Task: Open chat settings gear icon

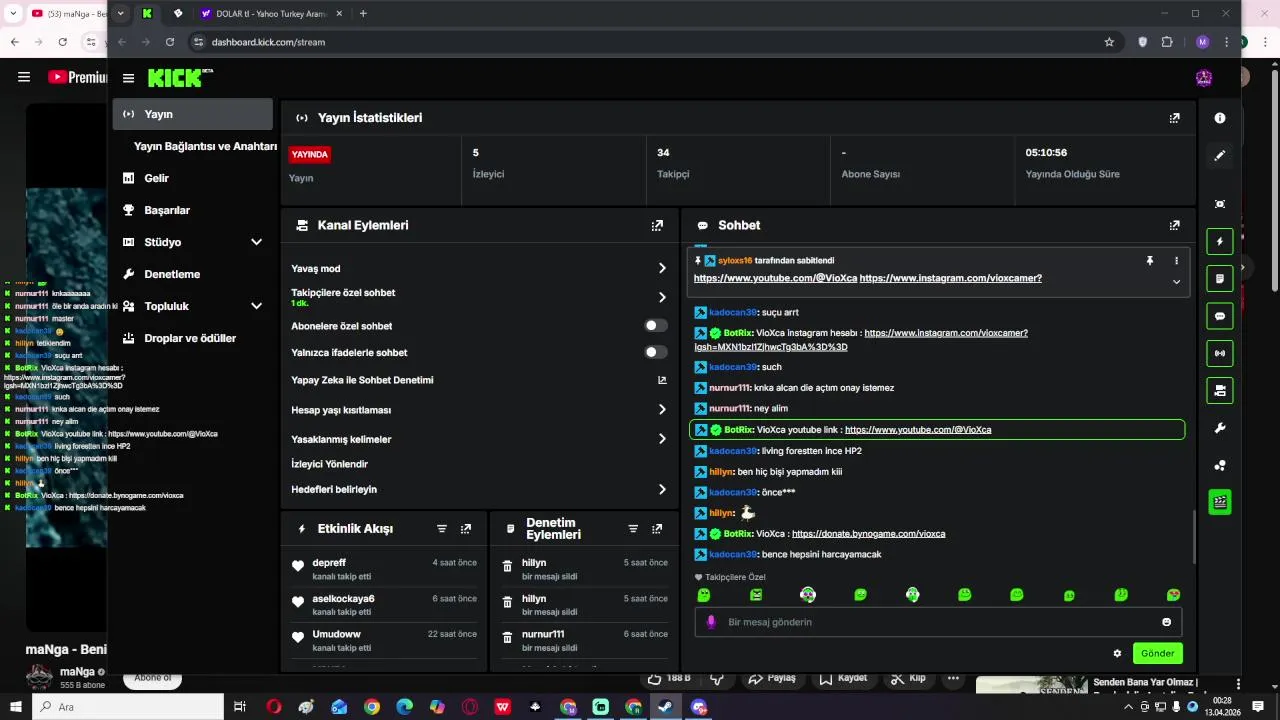Action: (1117, 654)
